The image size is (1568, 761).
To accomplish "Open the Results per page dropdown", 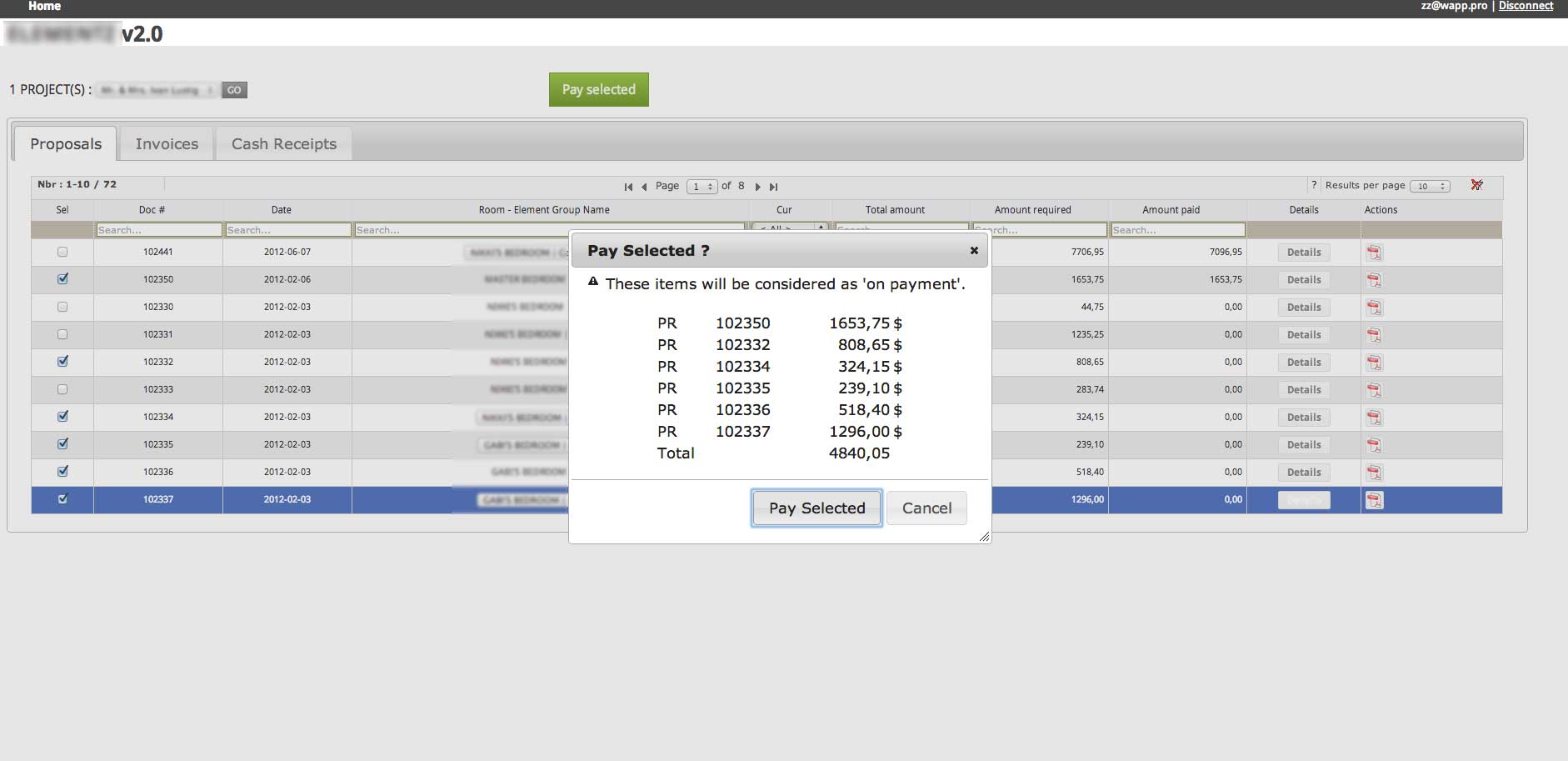I will 1429,186.
